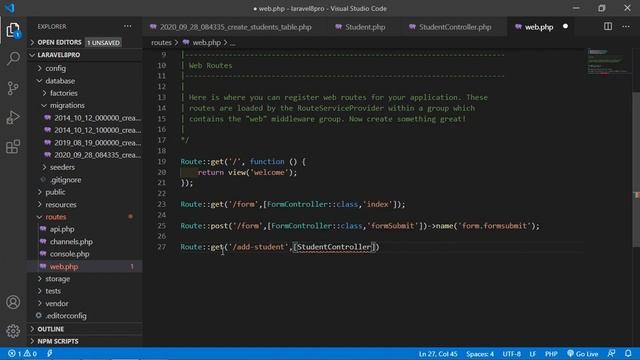Open the Accounts menu icon
The height and width of the screenshot is (360, 640).
point(13,302)
